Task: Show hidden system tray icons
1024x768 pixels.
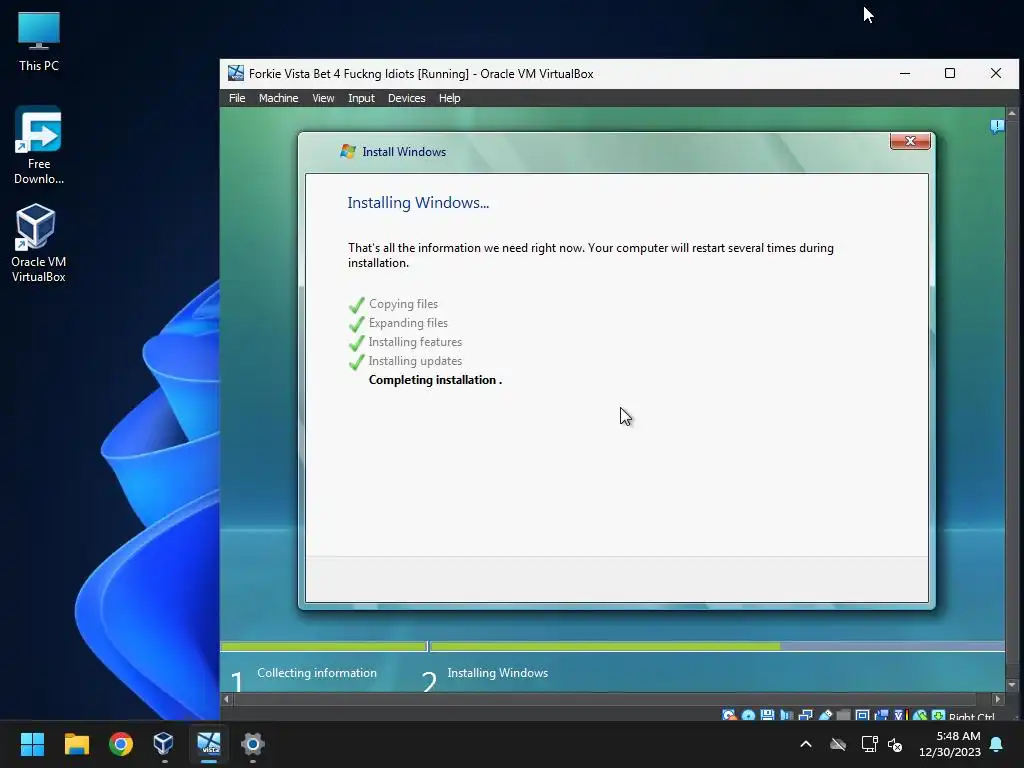Action: tap(806, 744)
